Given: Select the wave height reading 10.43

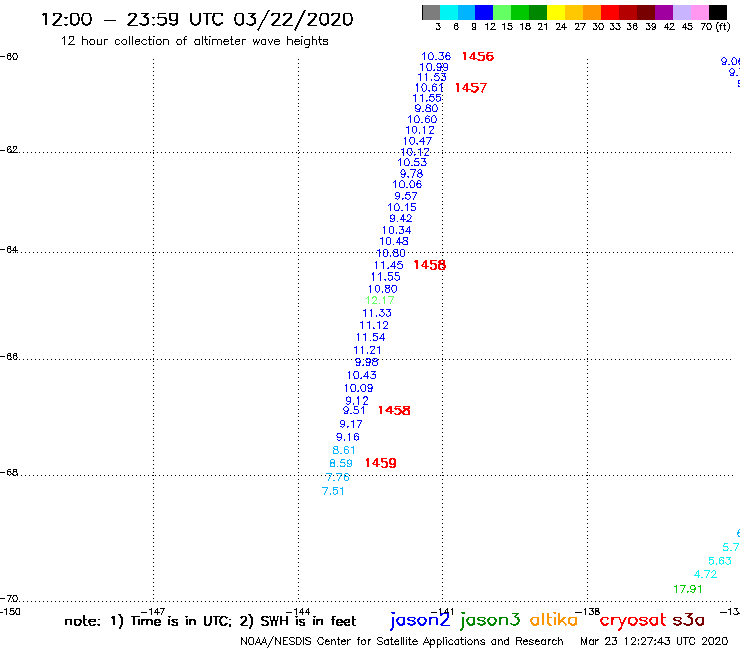Looking at the screenshot, I should 362,375.
